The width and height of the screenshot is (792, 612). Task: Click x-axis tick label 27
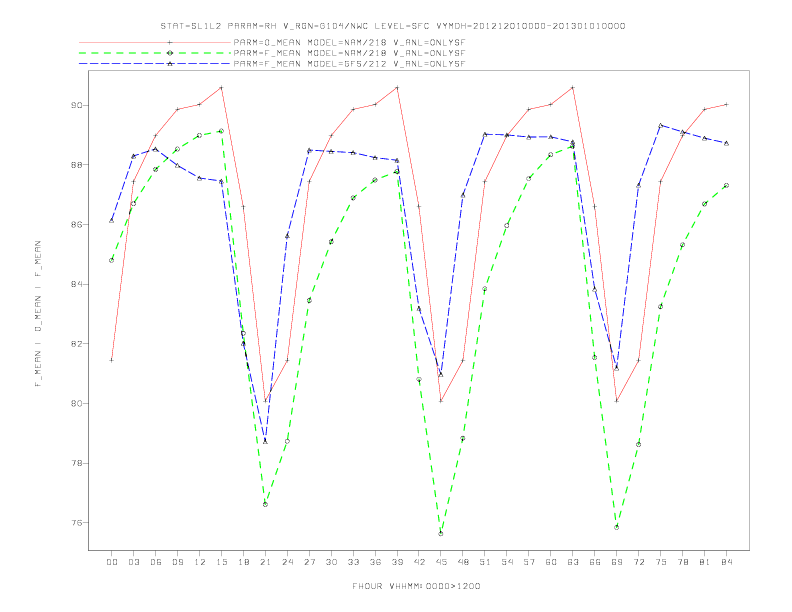pyautogui.click(x=309, y=562)
